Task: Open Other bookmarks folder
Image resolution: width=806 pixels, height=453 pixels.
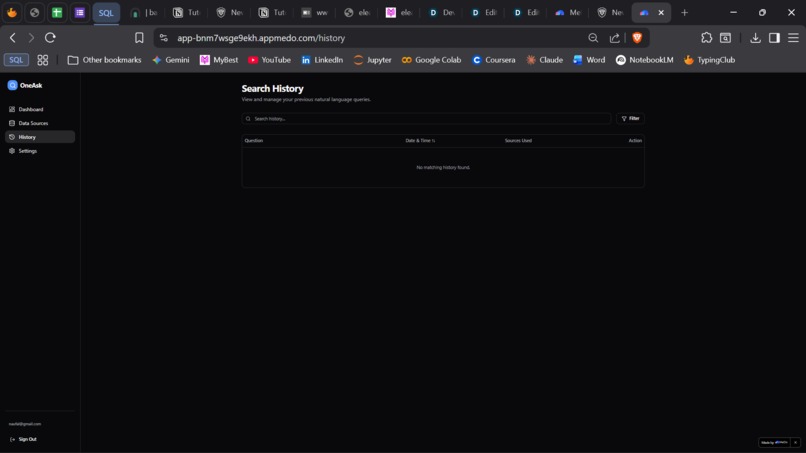Action: click(104, 60)
